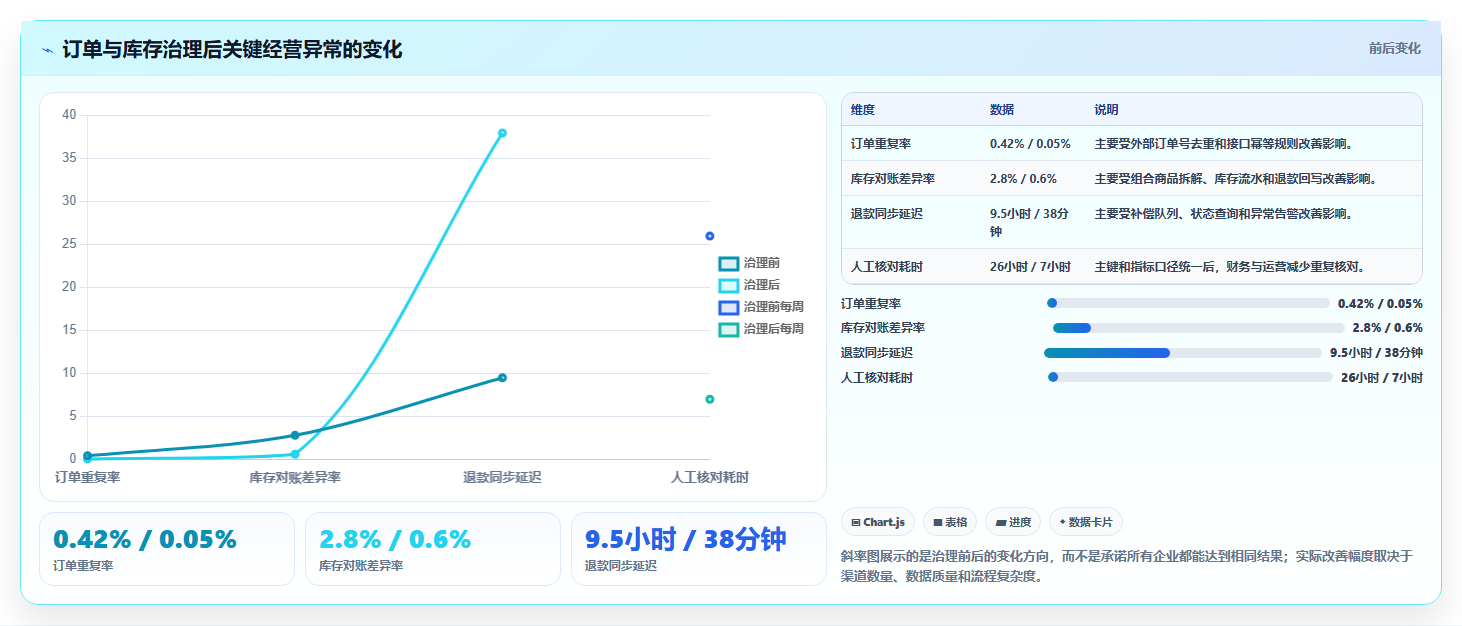Click the 7 point for 治理后每周
This screenshot has width=1462, height=626.
click(710, 399)
